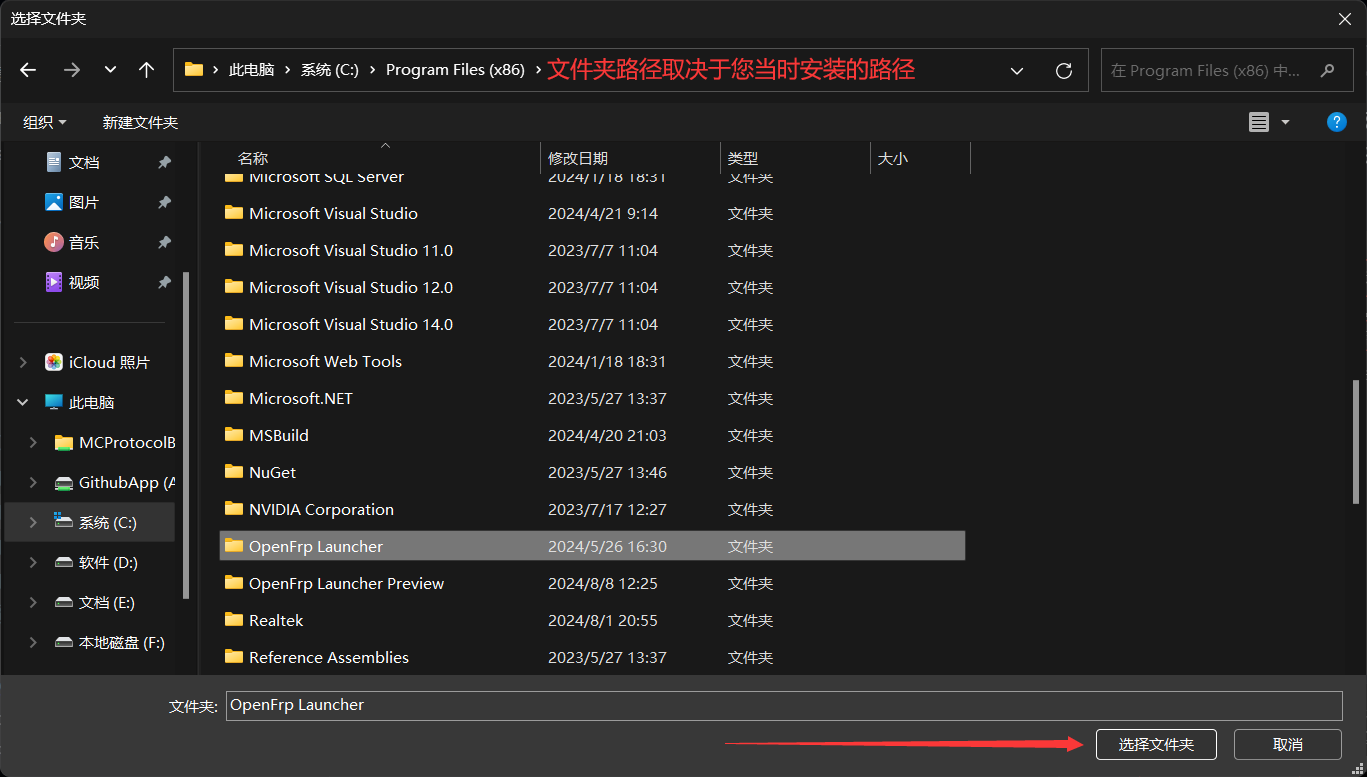Open the iCloud 照片 location
Image resolution: width=1367 pixels, height=777 pixels.
pos(108,362)
